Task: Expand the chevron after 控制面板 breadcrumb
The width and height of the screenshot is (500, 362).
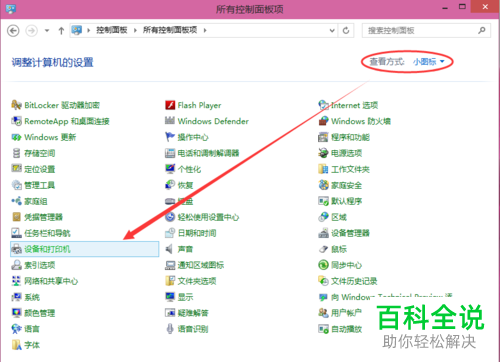Action: click(x=135, y=30)
